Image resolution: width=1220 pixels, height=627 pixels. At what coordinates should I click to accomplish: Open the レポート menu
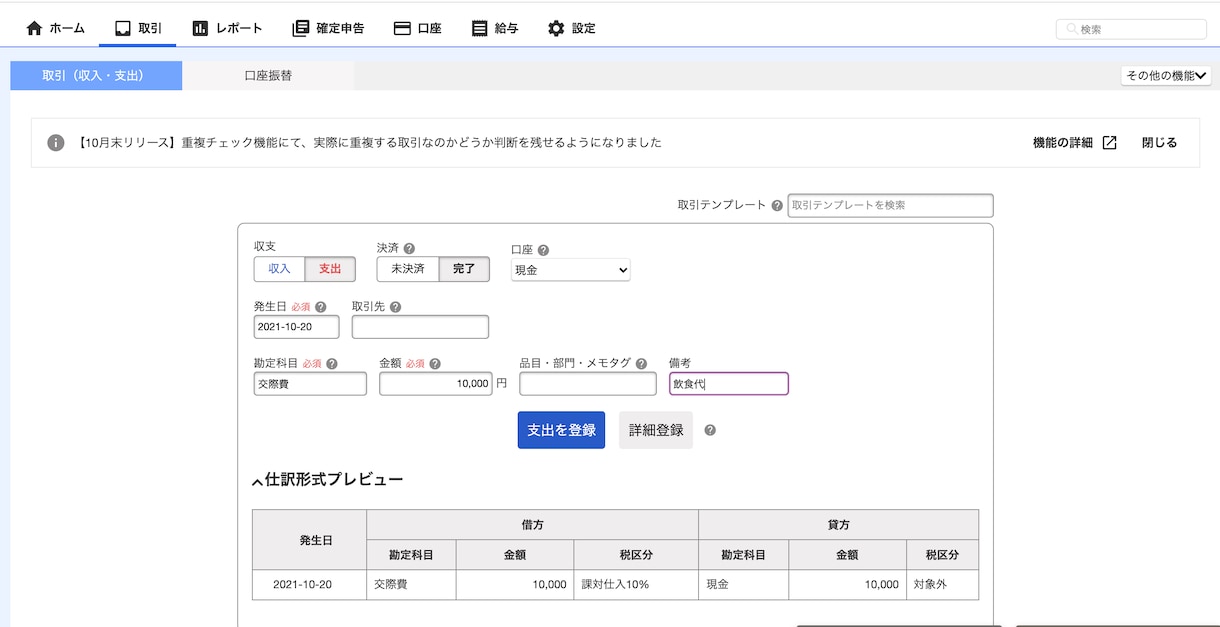(227, 28)
